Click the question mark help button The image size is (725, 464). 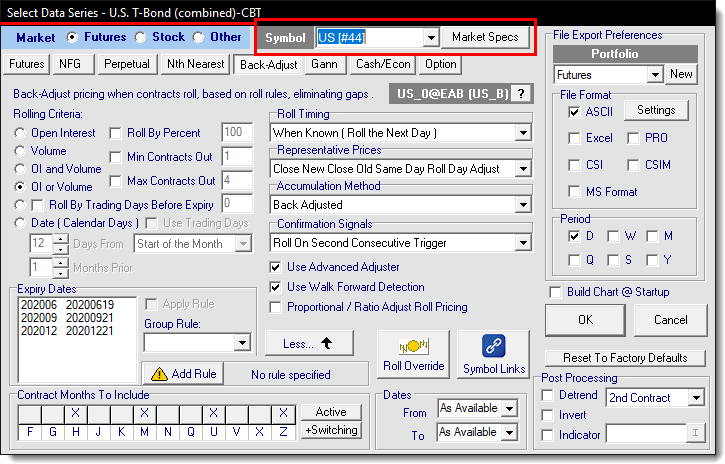point(522,94)
